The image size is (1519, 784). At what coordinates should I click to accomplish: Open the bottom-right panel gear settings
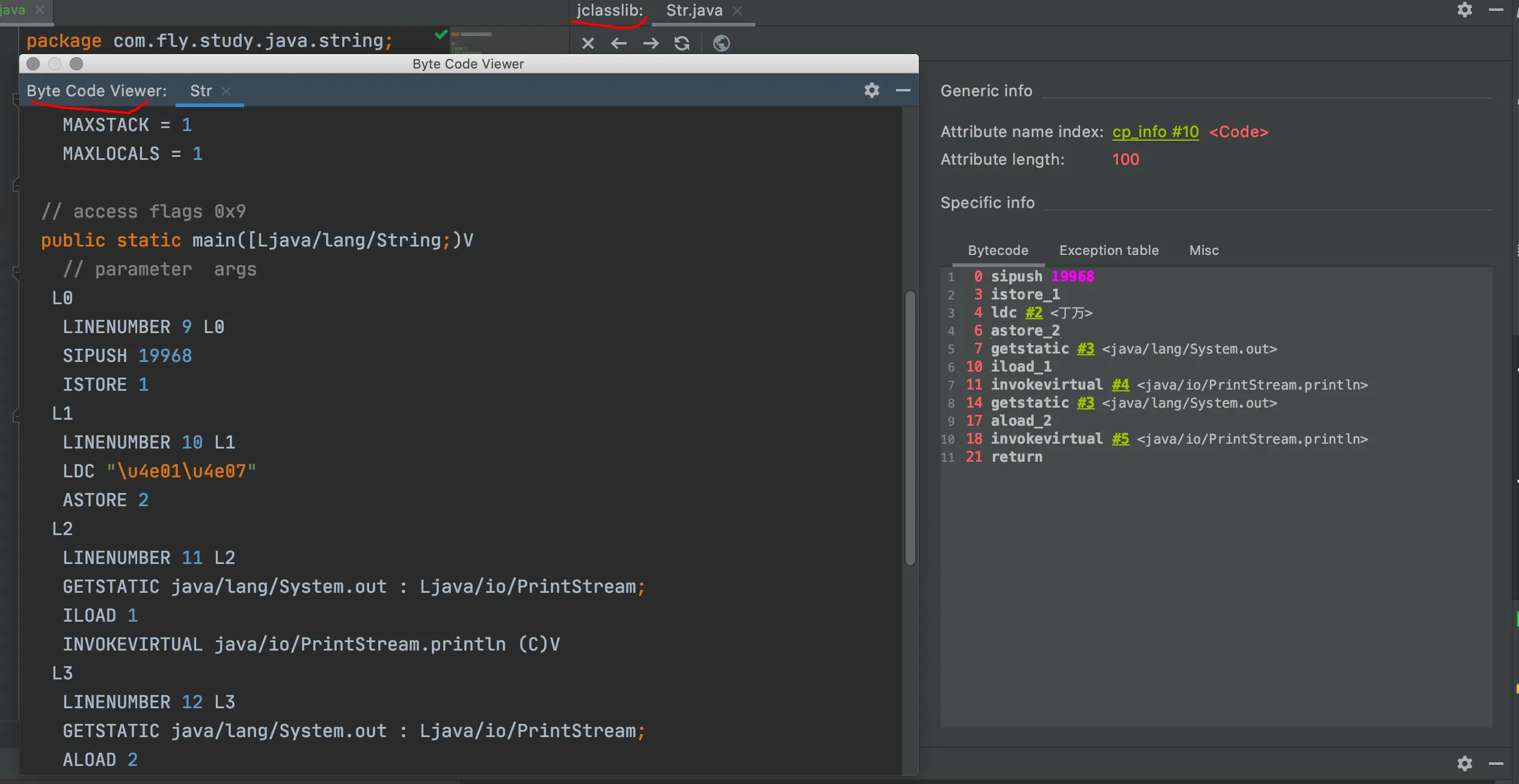1464,764
